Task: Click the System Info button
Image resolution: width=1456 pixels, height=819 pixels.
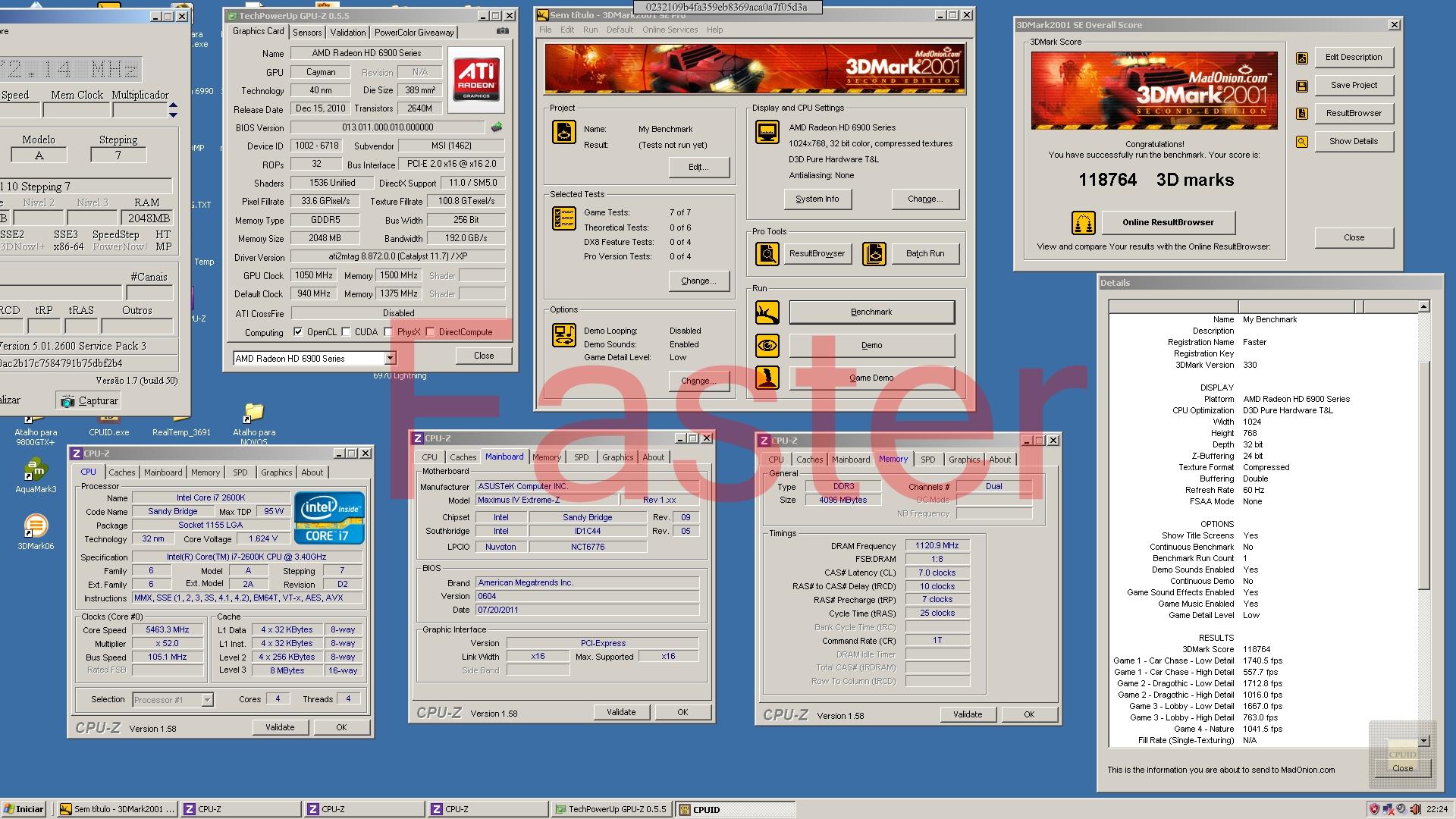Action: [x=817, y=199]
